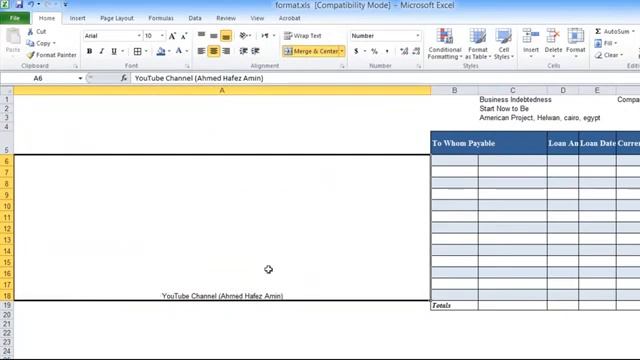Click the Clear button
The height and width of the screenshot is (360, 640).
(x=608, y=55)
